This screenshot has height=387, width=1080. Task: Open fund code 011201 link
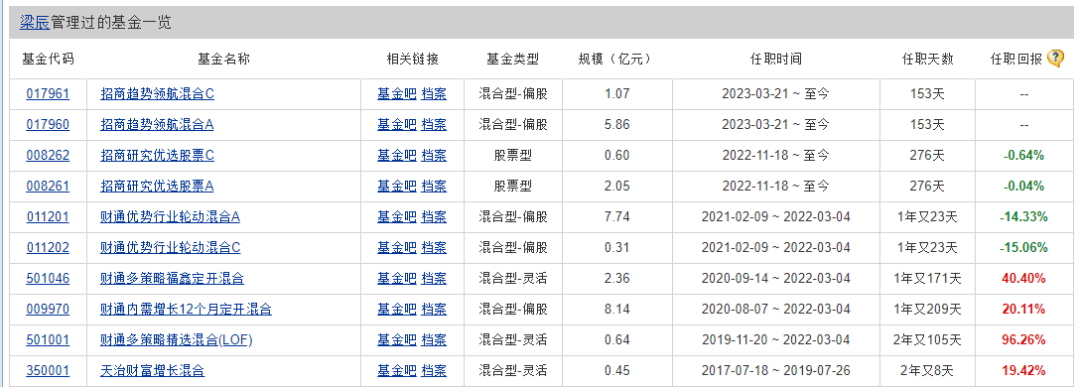48,217
